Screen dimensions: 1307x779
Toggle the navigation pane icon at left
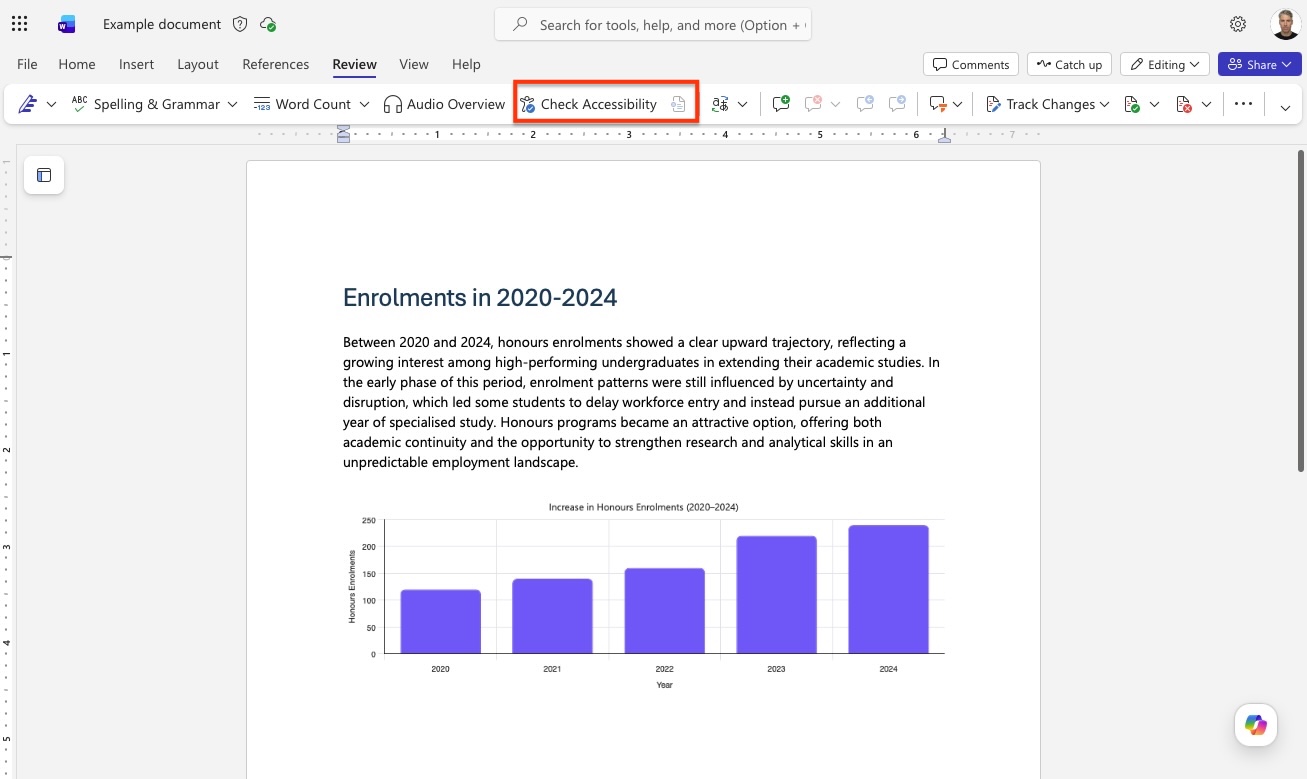pyautogui.click(x=44, y=175)
